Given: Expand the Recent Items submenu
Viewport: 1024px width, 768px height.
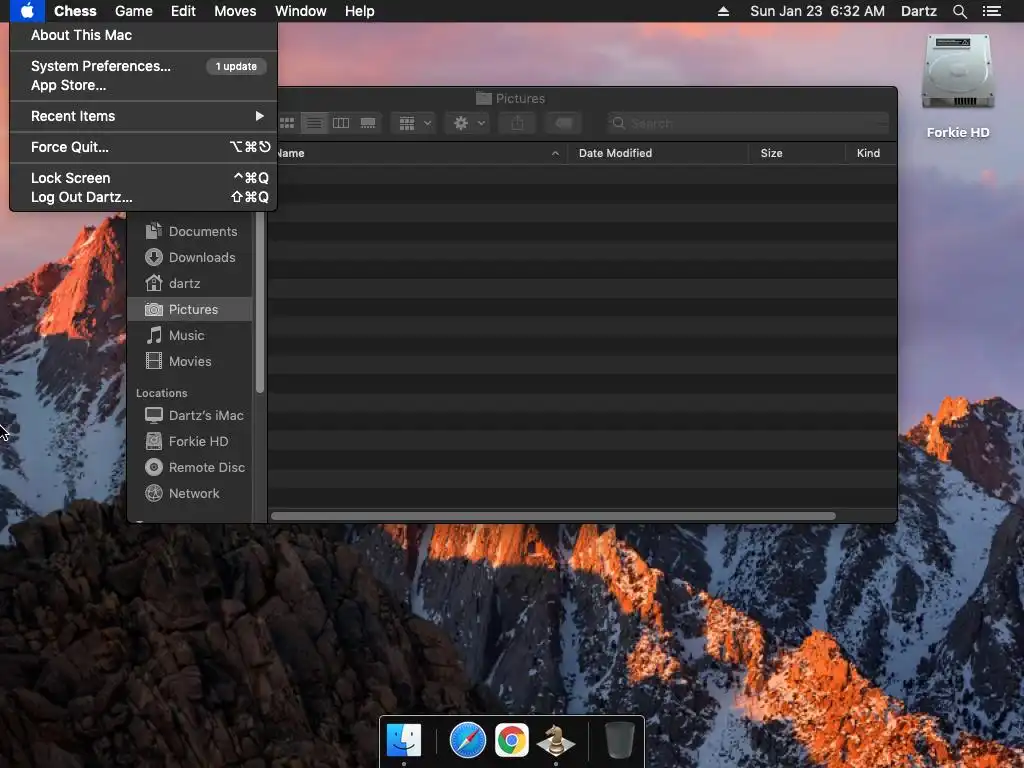Looking at the screenshot, I should 143,116.
